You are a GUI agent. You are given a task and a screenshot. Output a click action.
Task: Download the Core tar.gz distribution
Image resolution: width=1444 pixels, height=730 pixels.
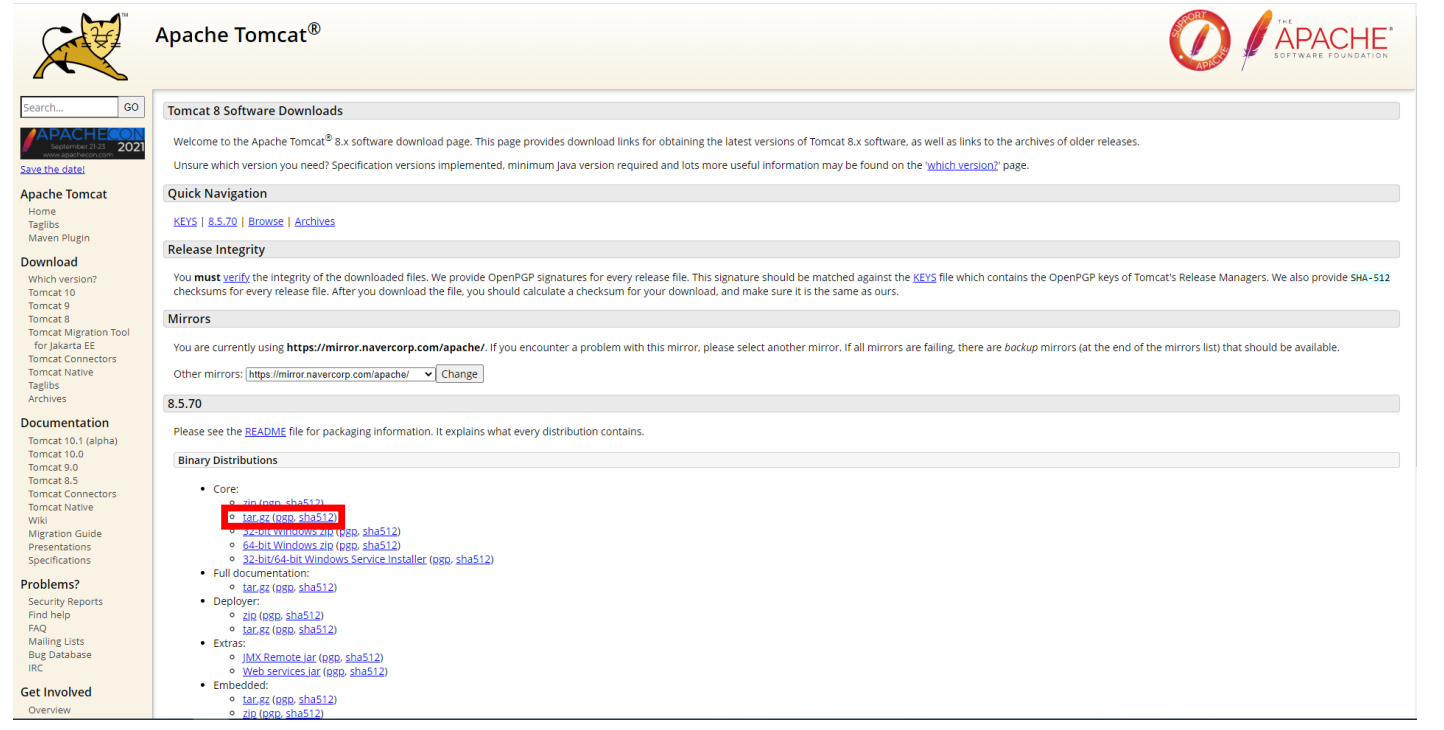(256, 517)
